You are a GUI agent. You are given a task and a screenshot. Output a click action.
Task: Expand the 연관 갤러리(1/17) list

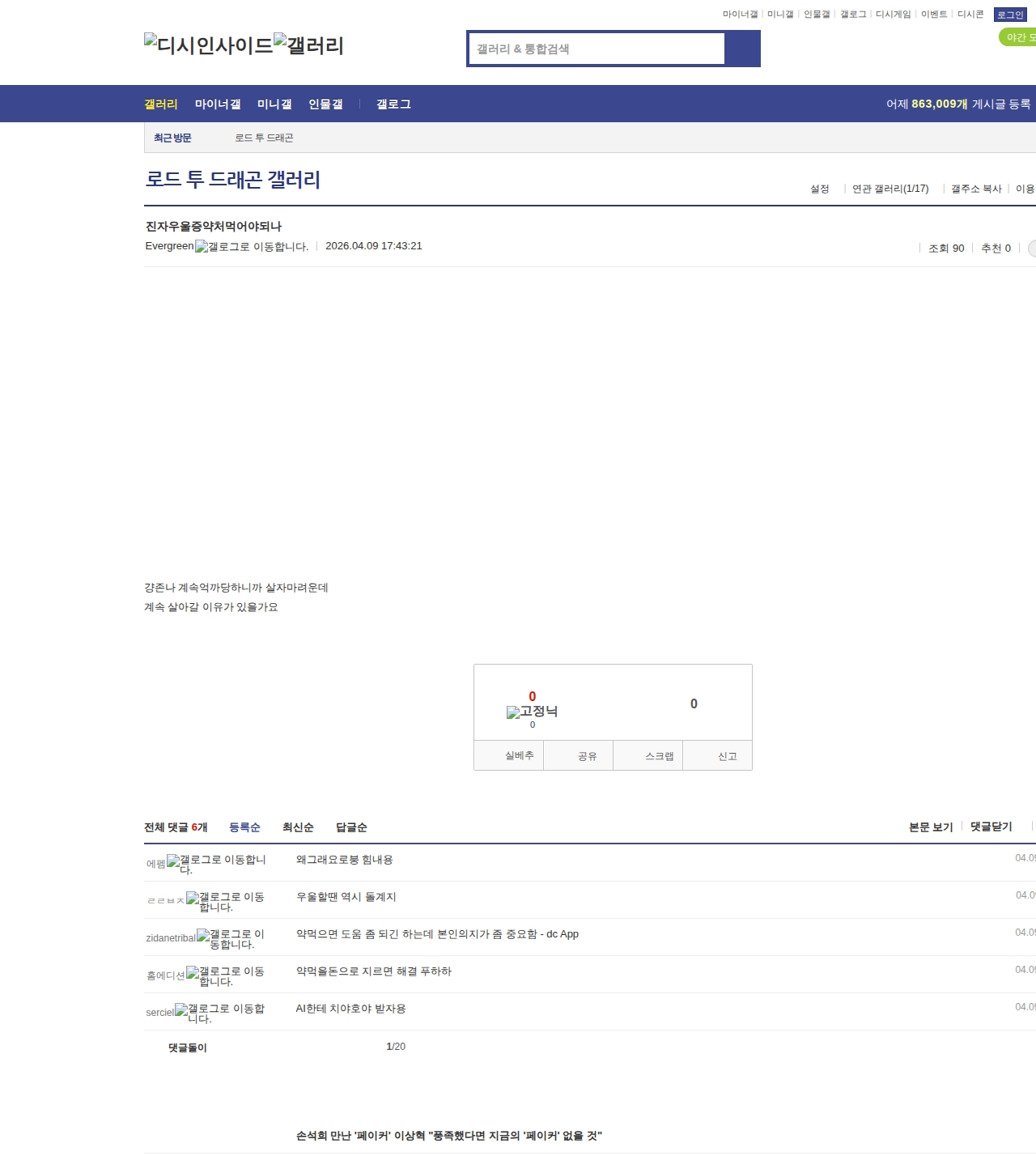coord(890,189)
